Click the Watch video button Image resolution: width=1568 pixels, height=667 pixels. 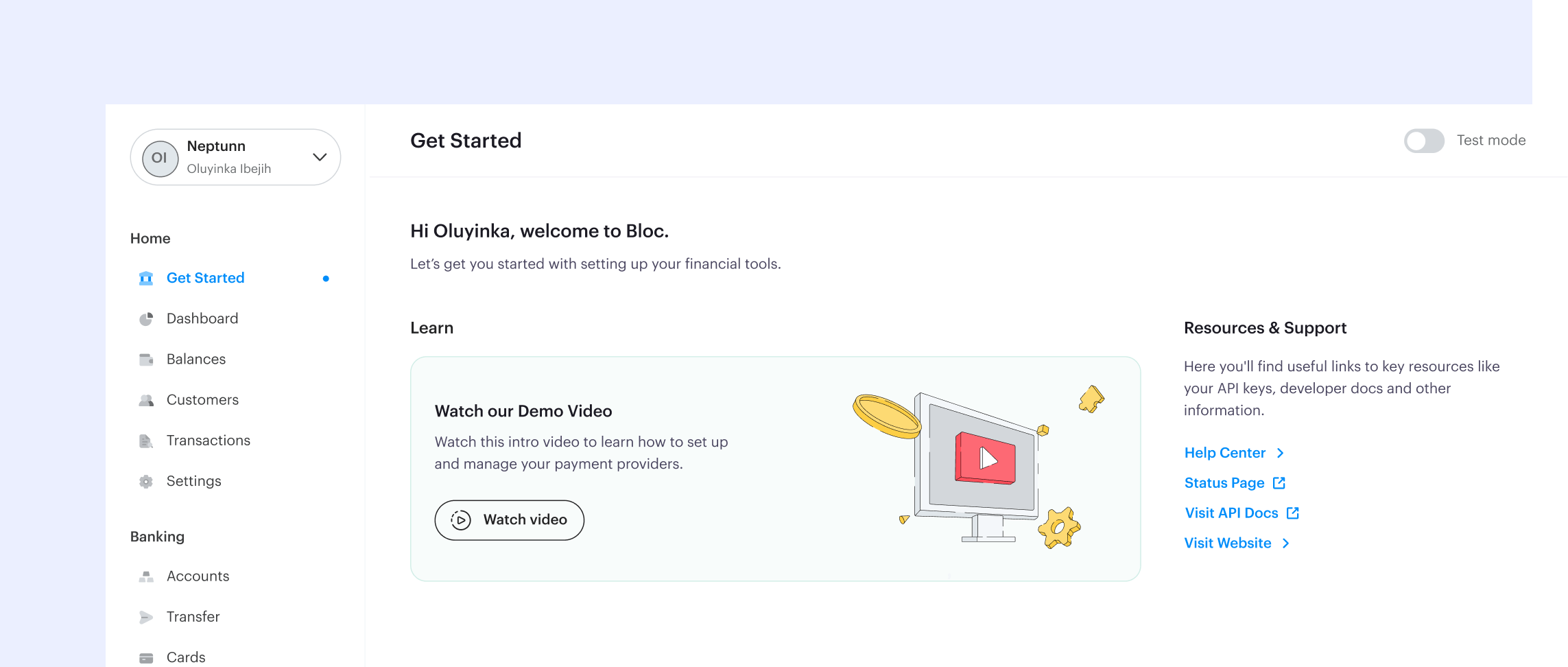(x=510, y=520)
